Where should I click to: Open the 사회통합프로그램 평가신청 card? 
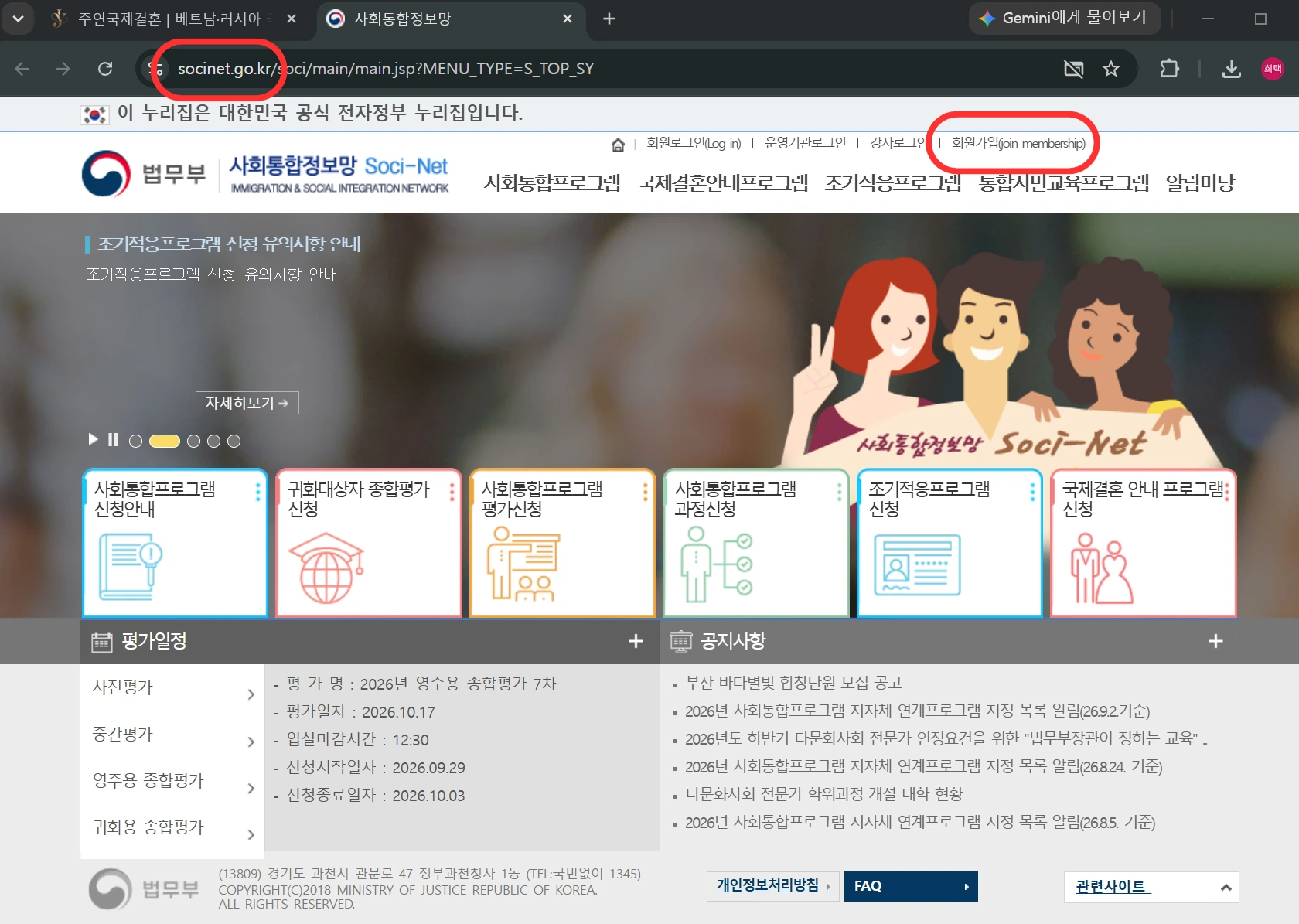pos(563,543)
